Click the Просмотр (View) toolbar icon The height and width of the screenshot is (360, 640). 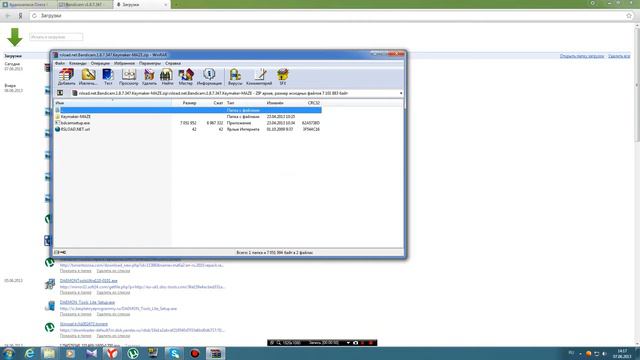click(x=129, y=77)
